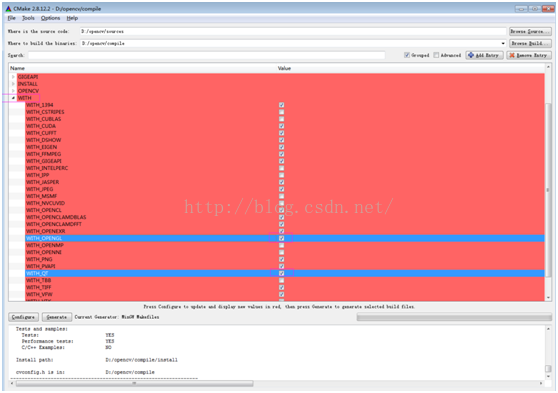
Task: Click the Remove Entry button
Action: point(529,55)
